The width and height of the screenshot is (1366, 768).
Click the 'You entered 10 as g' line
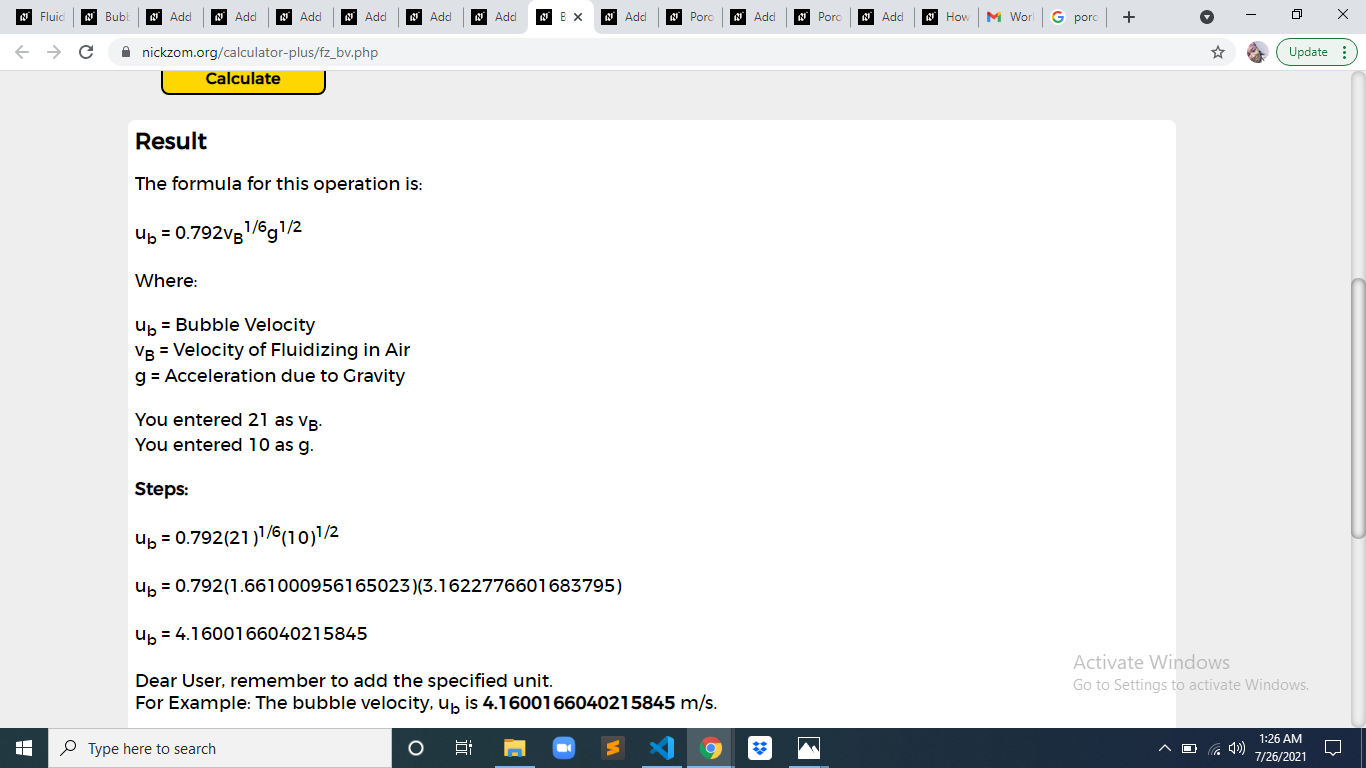pos(224,445)
